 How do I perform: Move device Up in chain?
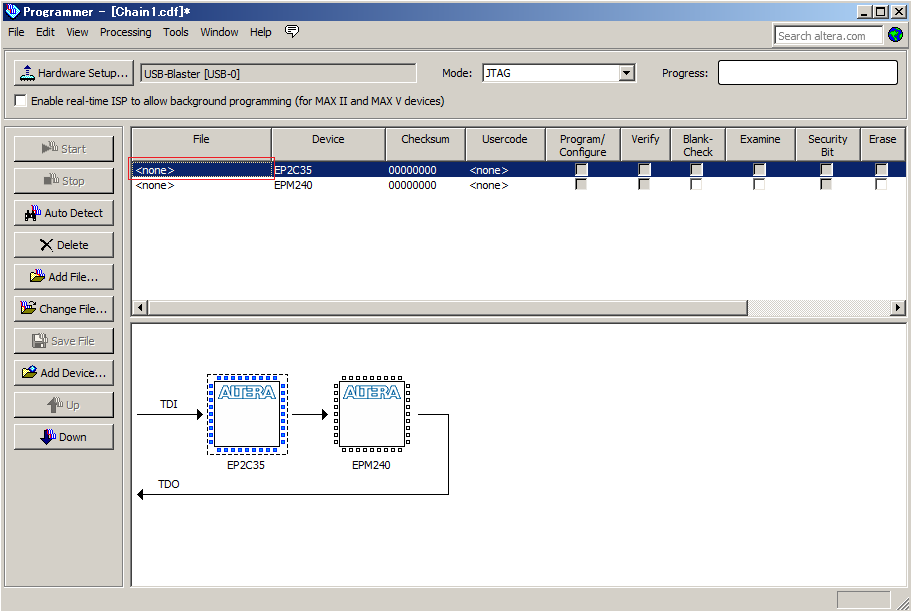point(64,404)
